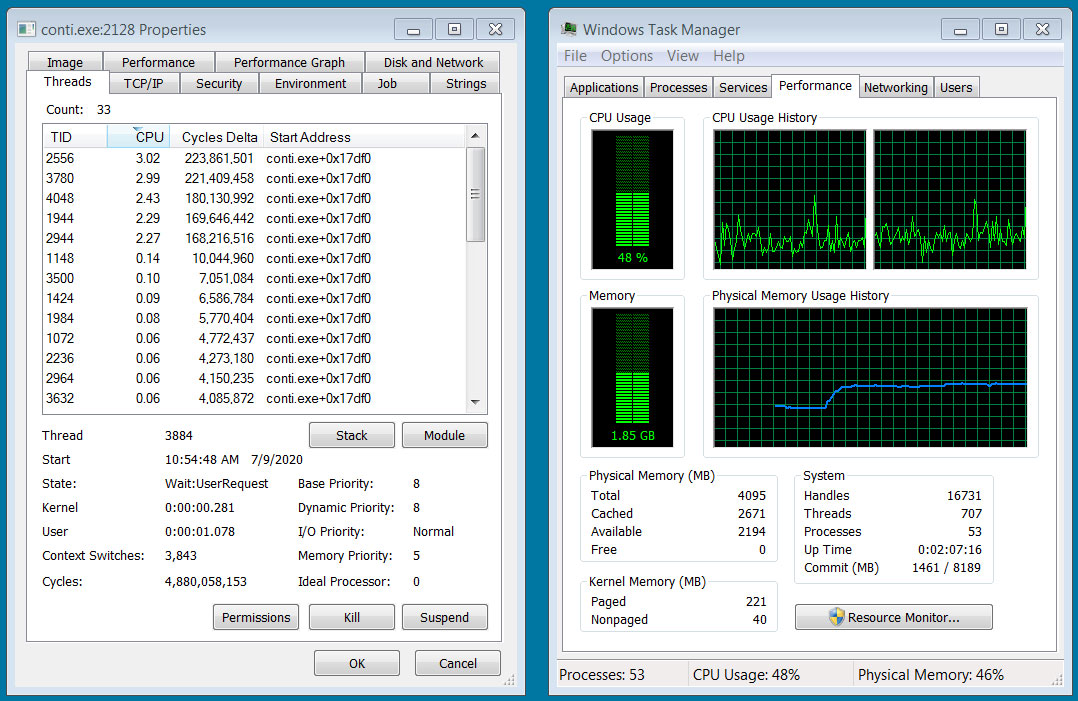Click the conti.exe properties title bar icon
The image size is (1078, 701).
tap(24, 29)
